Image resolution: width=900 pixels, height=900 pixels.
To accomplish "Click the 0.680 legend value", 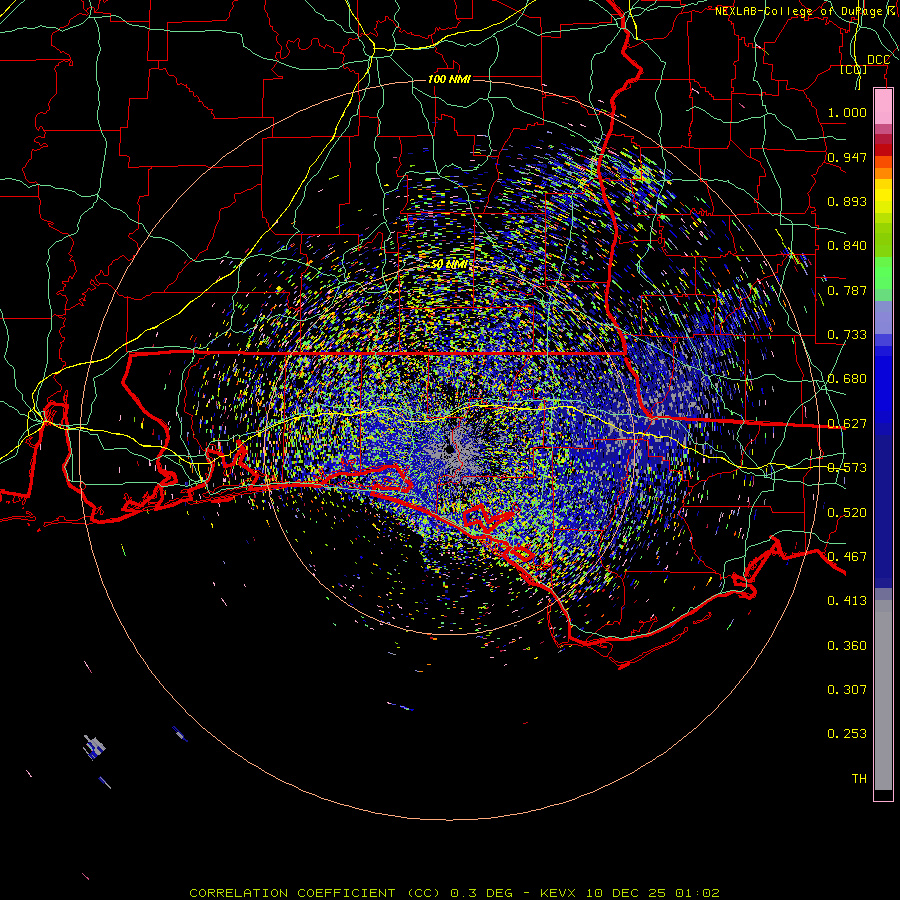I will click(x=847, y=379).
